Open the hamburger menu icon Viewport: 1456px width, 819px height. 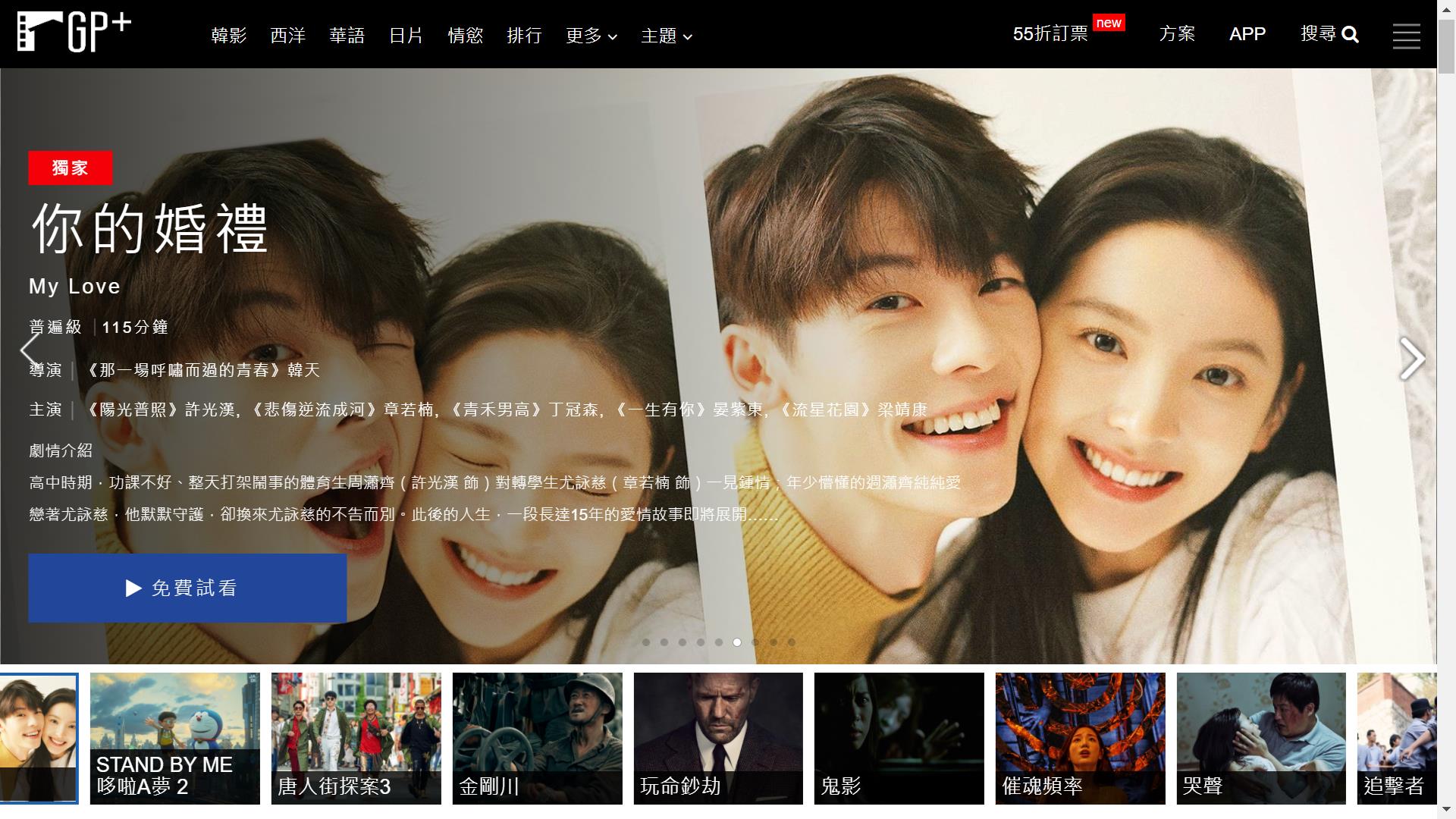[x=1406, y=36]
